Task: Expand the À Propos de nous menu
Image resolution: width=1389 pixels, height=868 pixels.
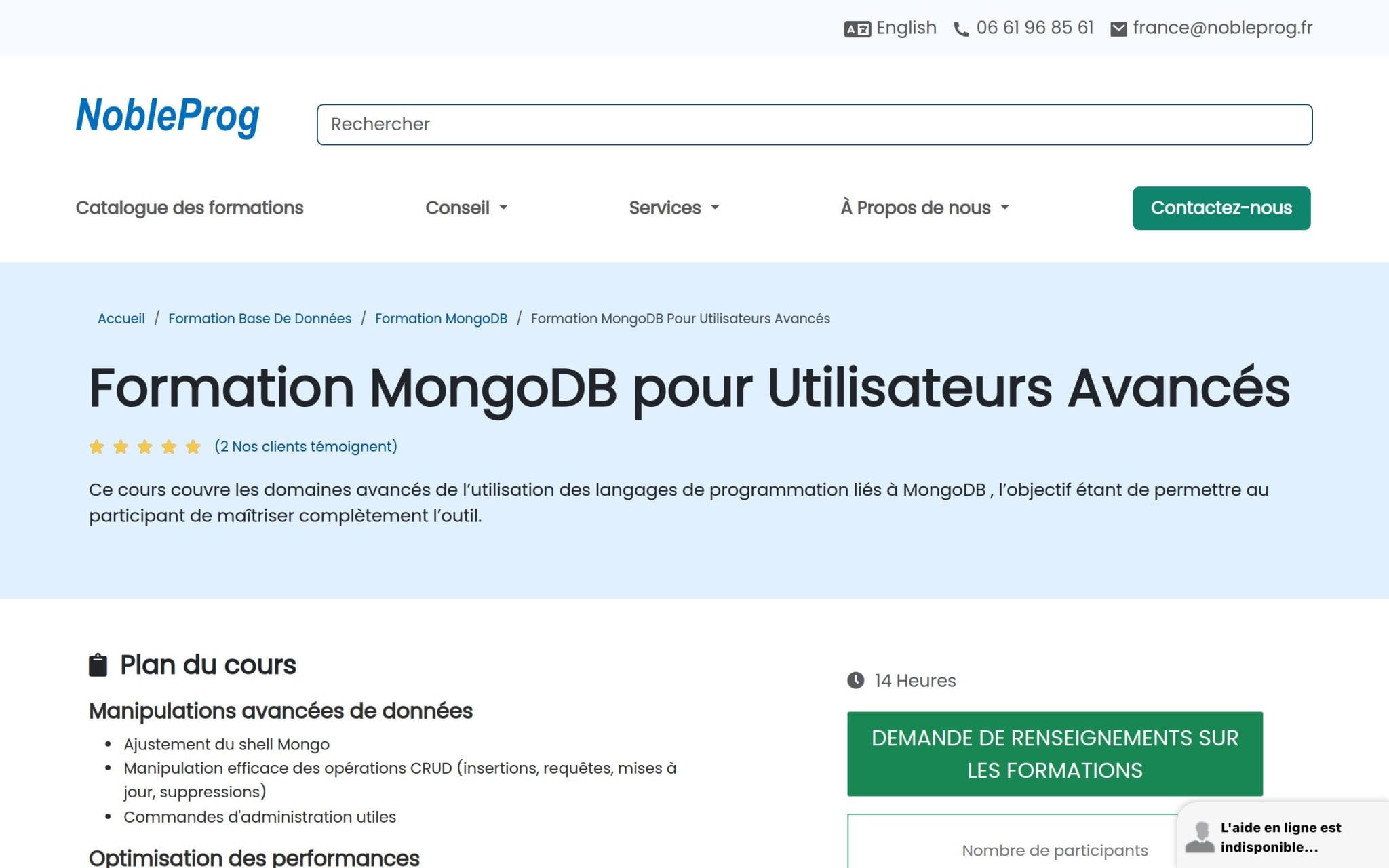Action: tap(925, 208)
